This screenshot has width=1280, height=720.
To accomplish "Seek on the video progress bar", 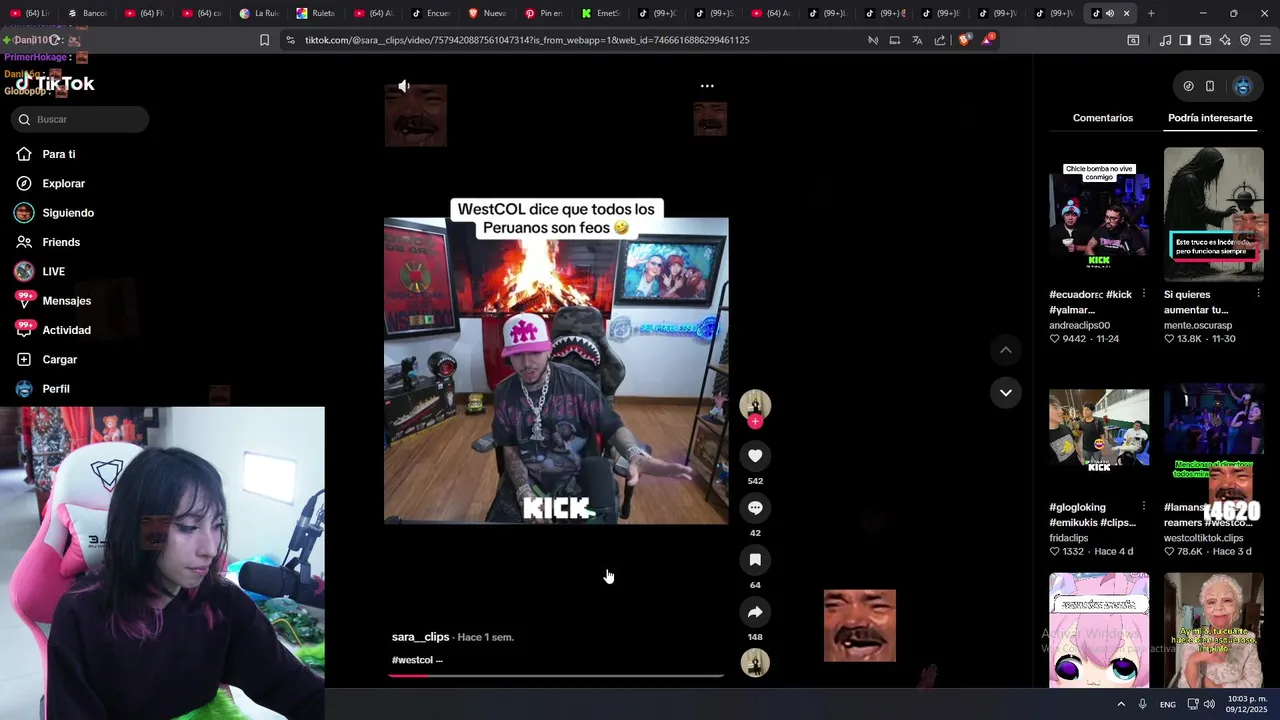I will click(x=556, y=675).
